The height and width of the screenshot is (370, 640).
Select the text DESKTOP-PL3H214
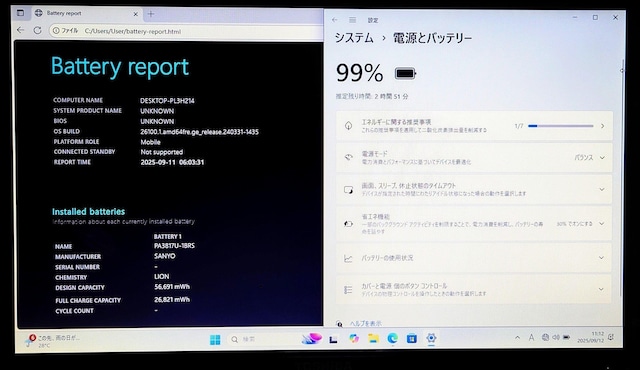point(167,100)
